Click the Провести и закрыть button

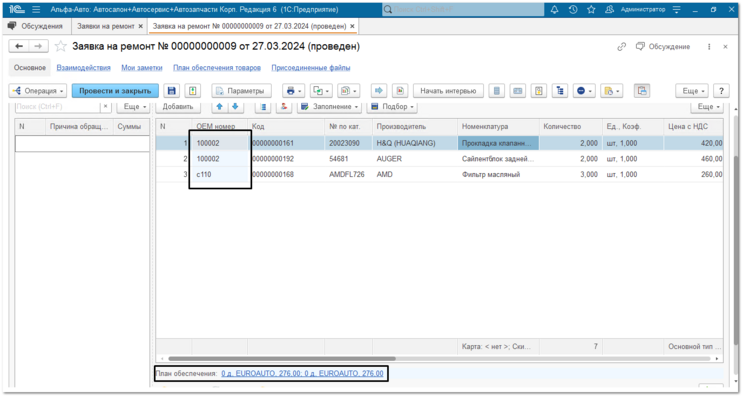(115, 90)
